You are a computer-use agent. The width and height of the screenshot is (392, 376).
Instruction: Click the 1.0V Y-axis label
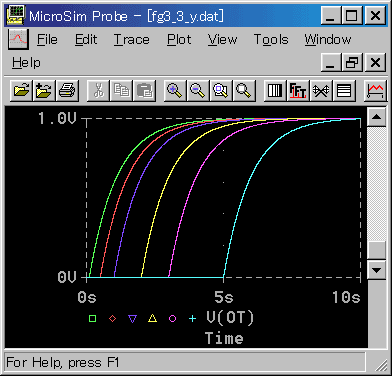(x=57, y=118)
